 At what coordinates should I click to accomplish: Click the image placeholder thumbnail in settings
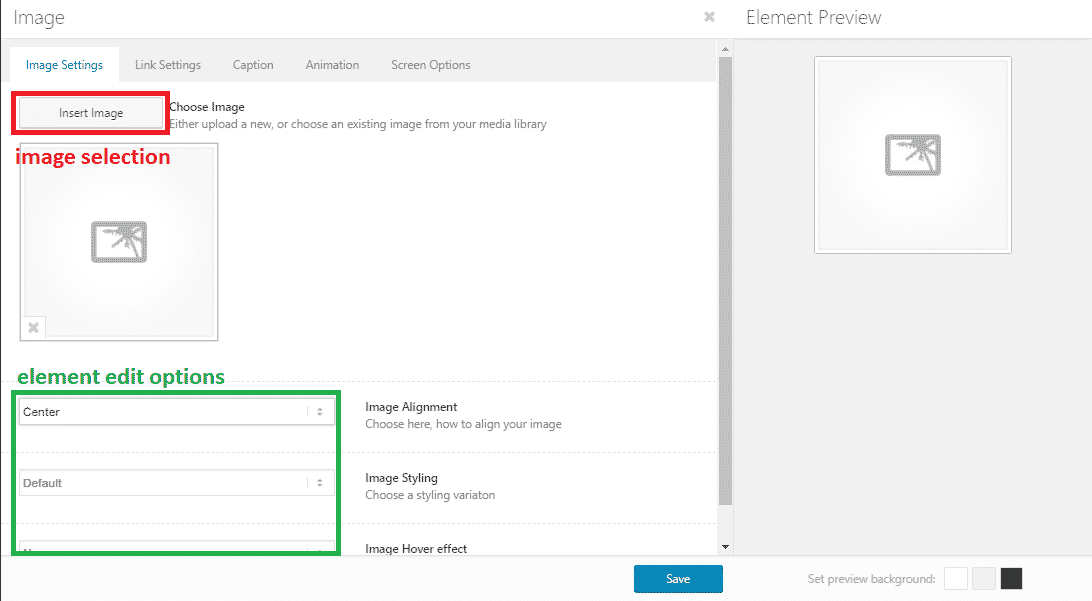(x=119, y=242)
